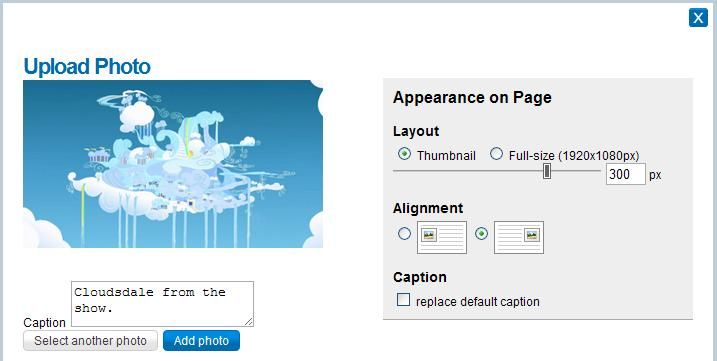Select the Thumbnail layout radio button
Viewport: 717px width, 361px height.
click(404, 154)
